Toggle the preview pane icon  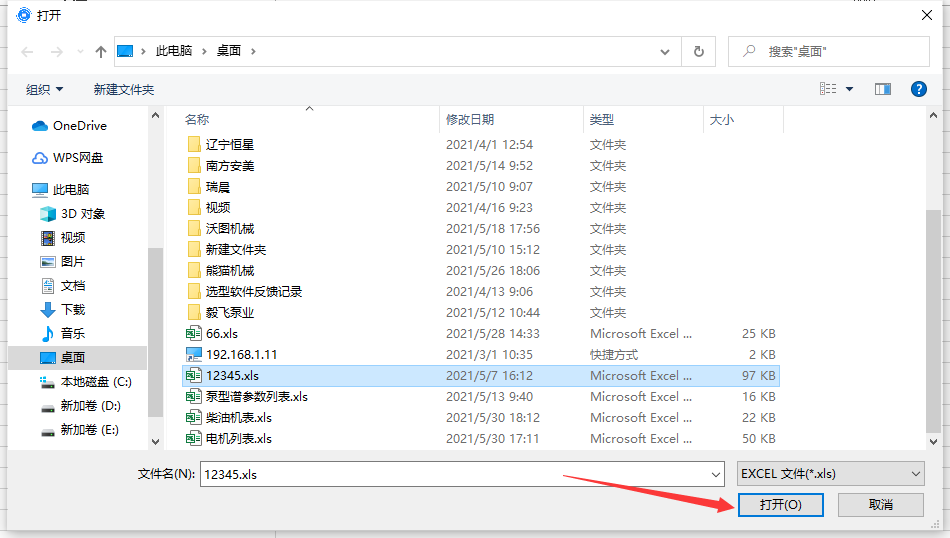[x=883, y=89]
